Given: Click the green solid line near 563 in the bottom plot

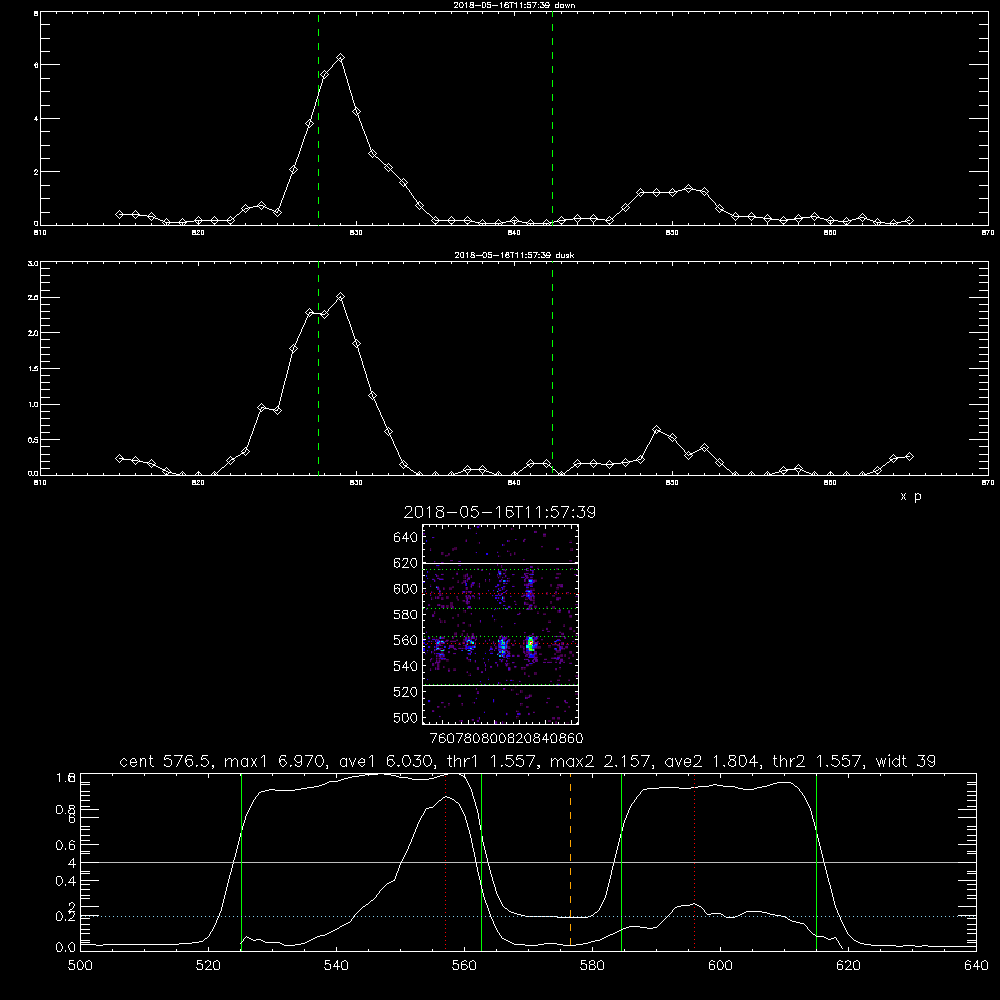Looking at the screenshot, I should point(481,862).
